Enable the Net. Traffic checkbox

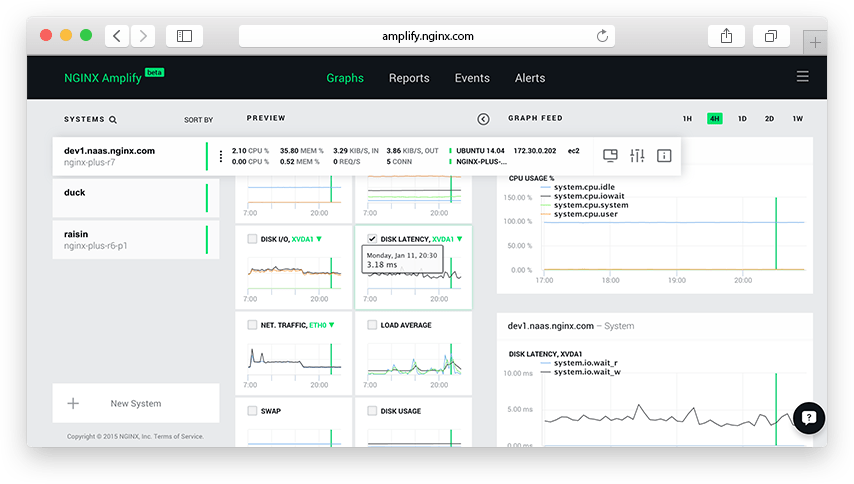click(252, 324)
